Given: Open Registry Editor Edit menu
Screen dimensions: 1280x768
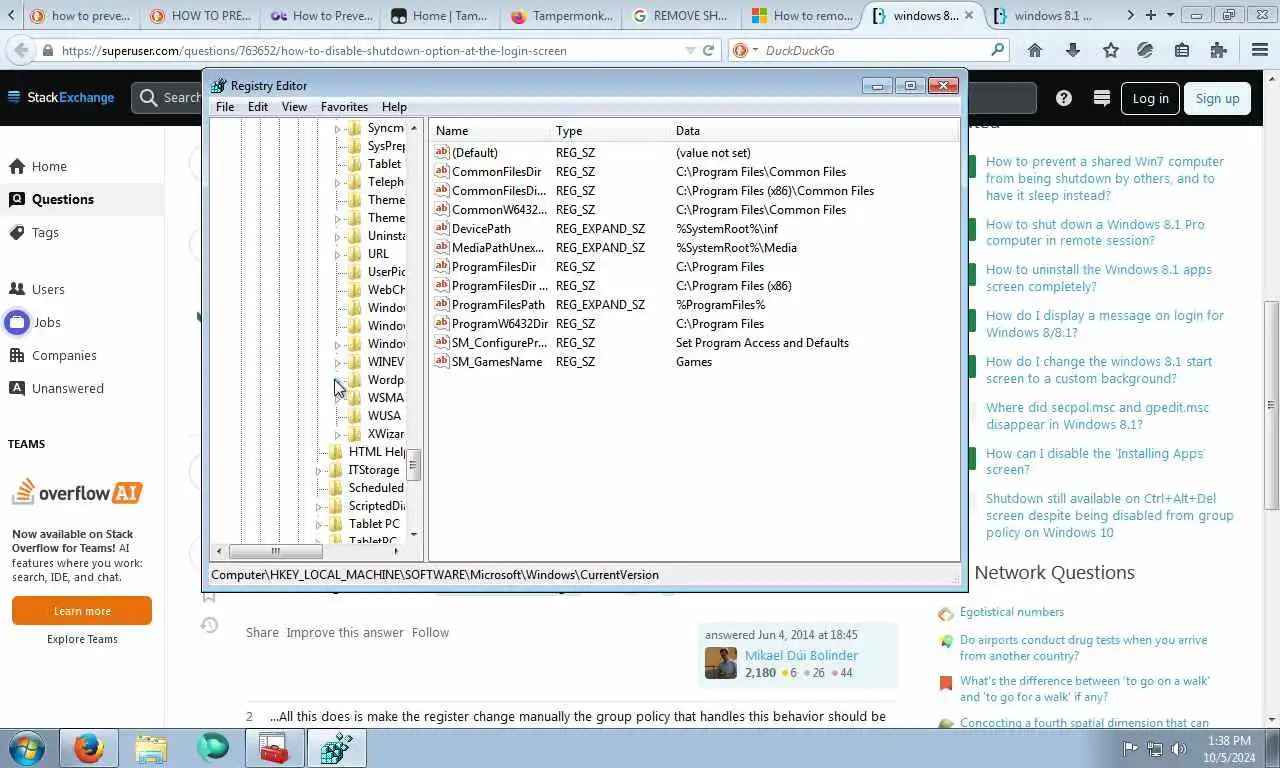Looking at the screenshot, I should 258,107.
